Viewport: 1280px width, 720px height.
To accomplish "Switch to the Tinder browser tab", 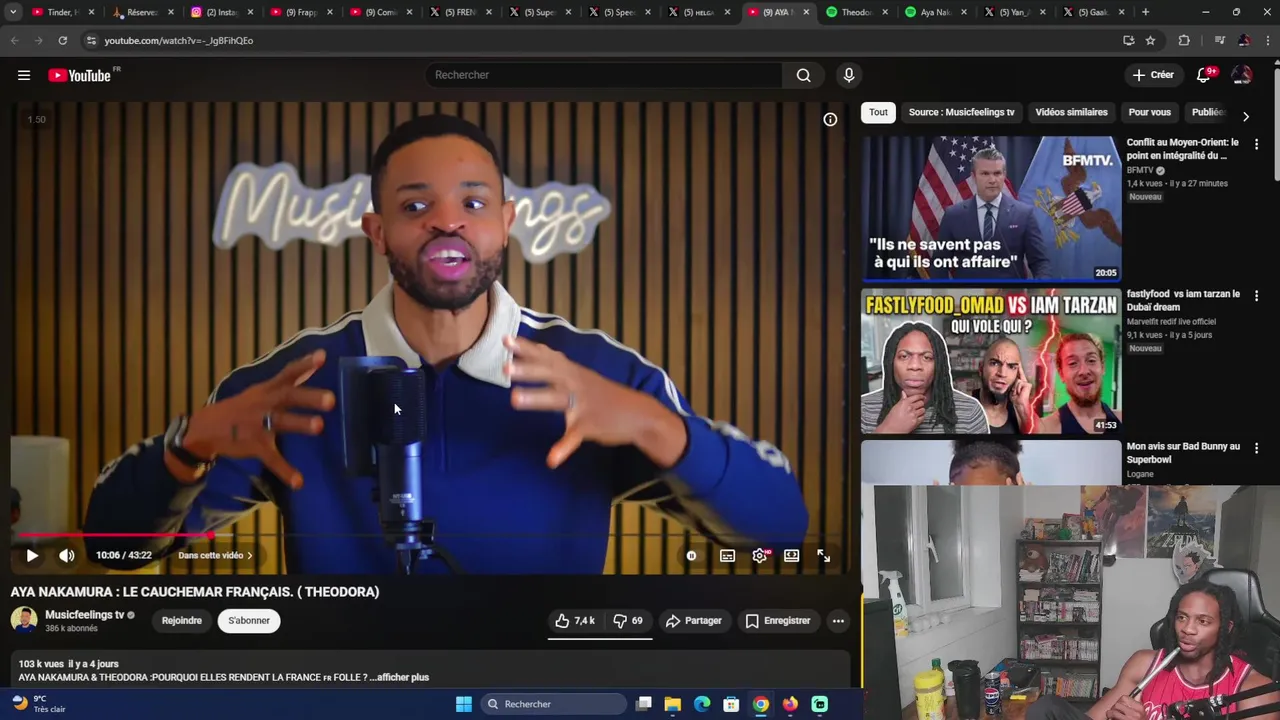I will [62, 12].
